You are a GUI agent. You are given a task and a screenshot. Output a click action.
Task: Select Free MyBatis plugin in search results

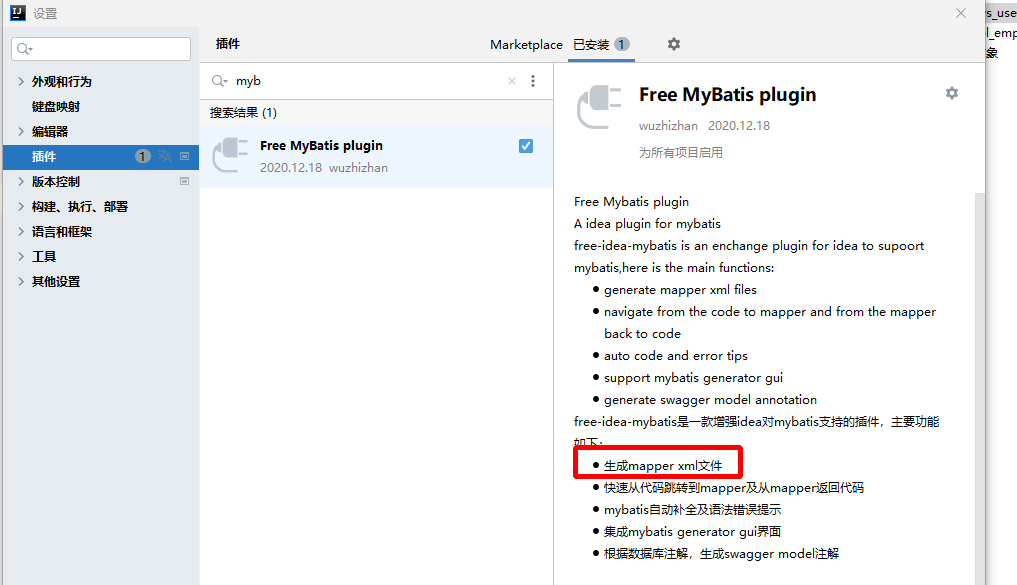click(x=376, y=156)
